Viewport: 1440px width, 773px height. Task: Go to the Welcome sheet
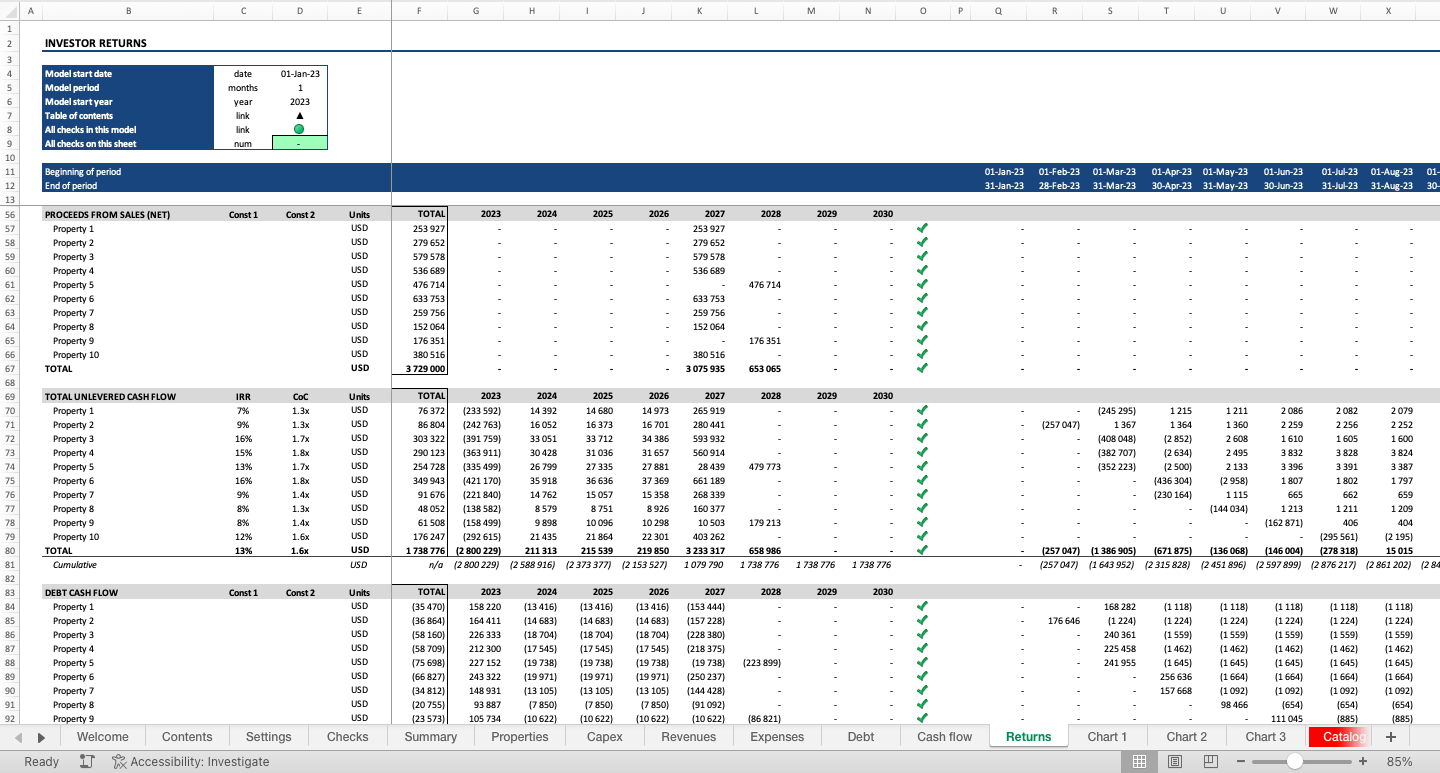(x=102, y=736)
